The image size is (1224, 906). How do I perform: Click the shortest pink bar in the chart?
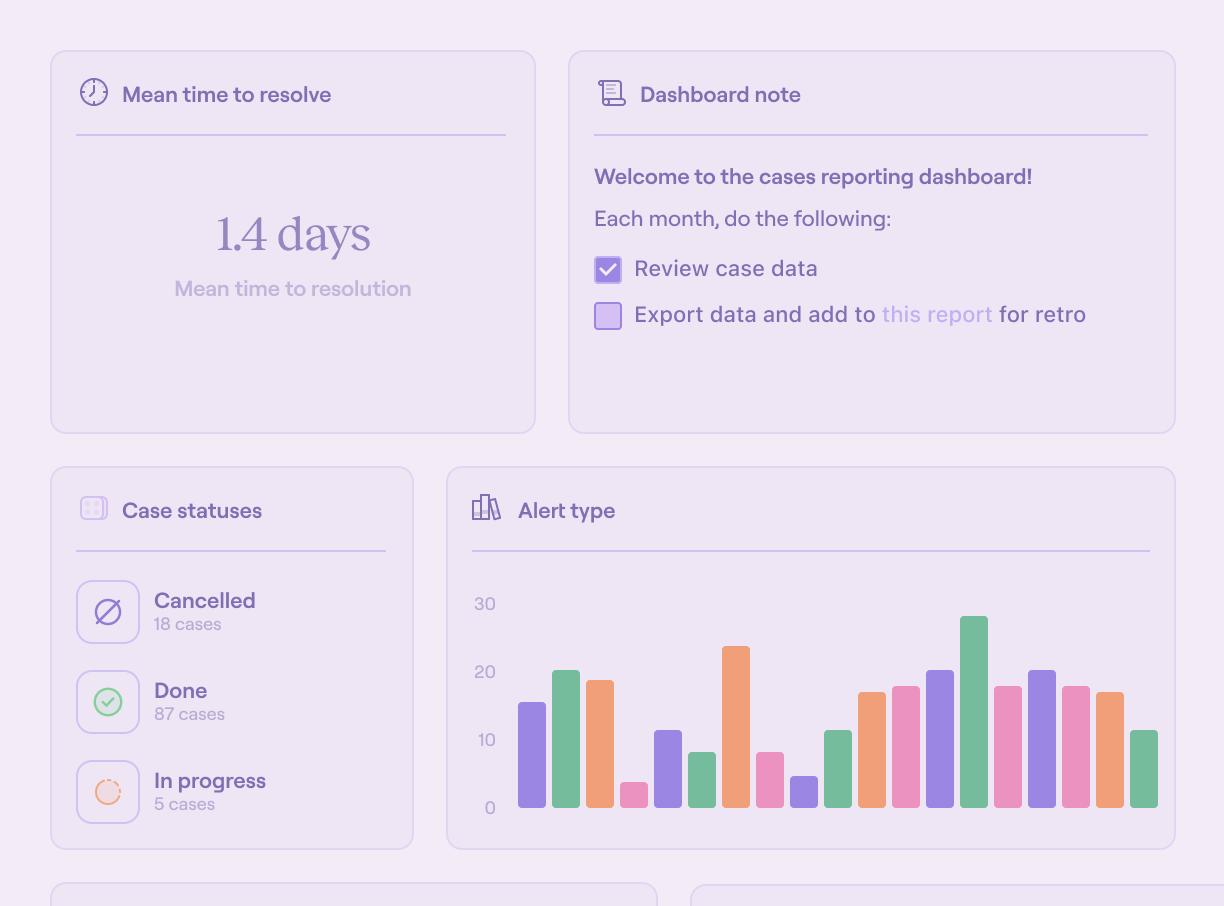tap(634, 795)
